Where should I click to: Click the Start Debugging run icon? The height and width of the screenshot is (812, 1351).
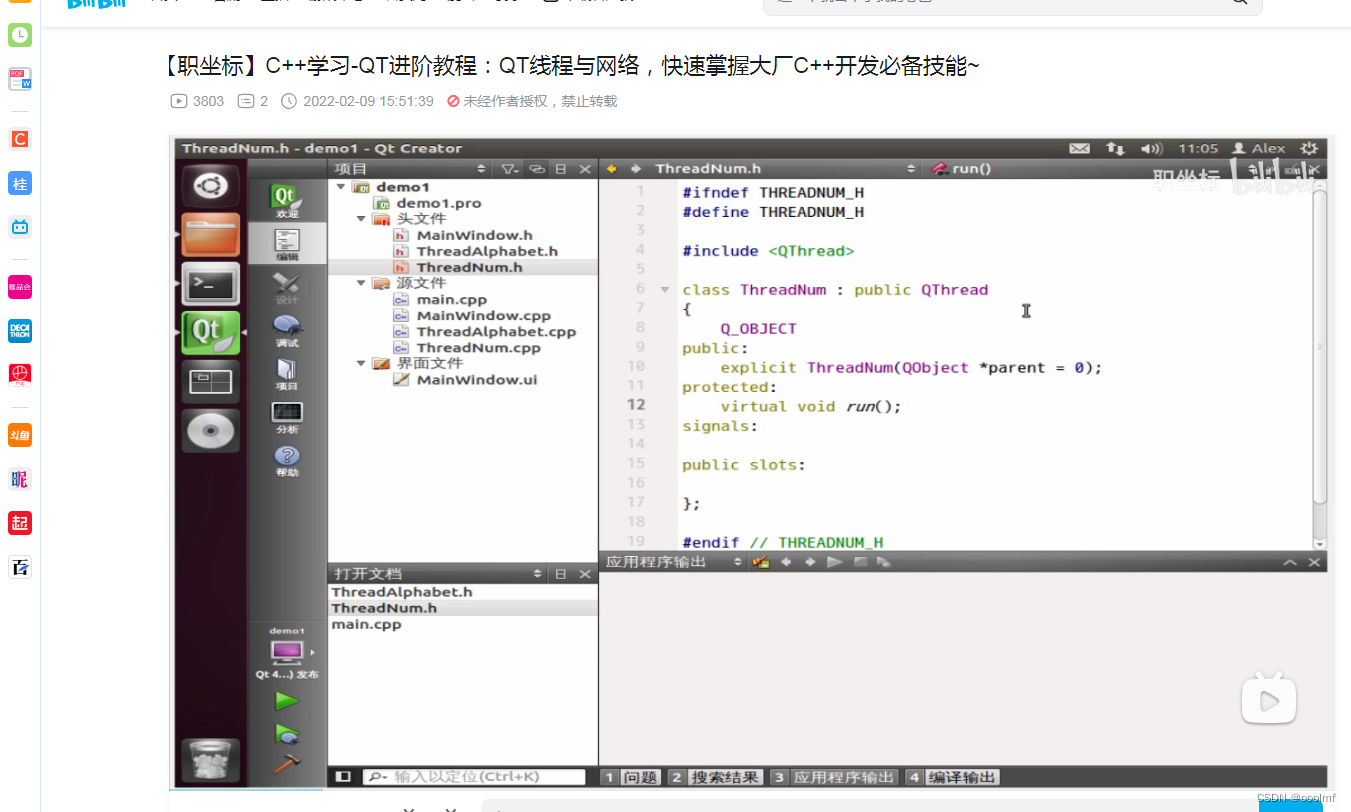click(287, 734)
